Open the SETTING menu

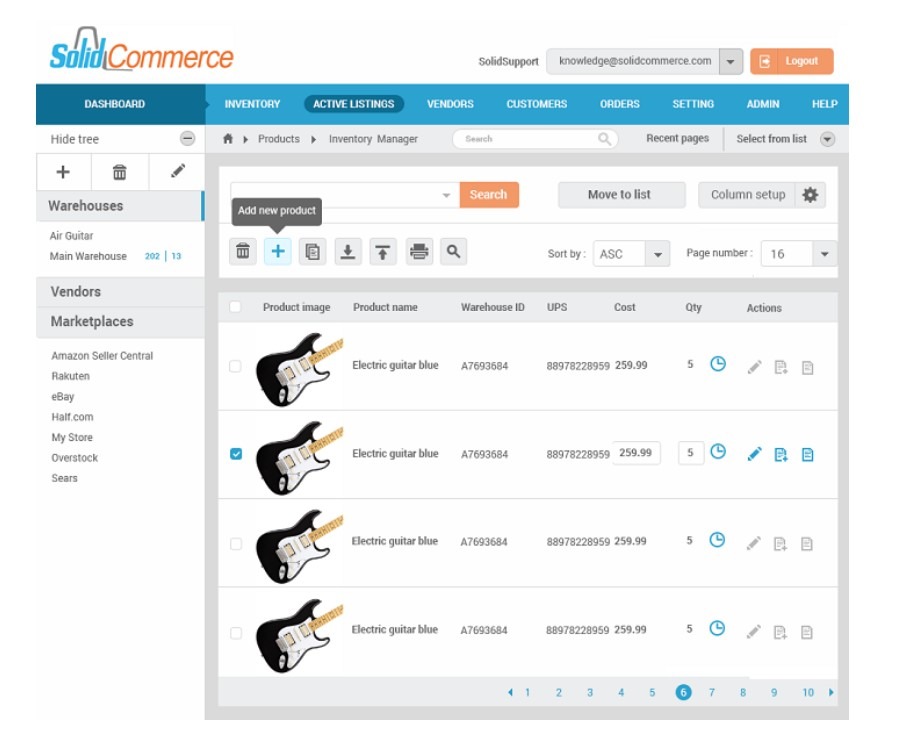(693, 104)
